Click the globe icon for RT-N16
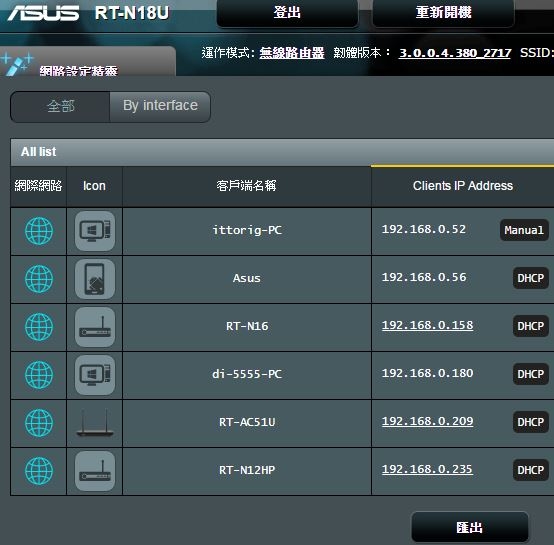Screen dimensions: 554x545 pyautogui.click(x=39, y=327)
